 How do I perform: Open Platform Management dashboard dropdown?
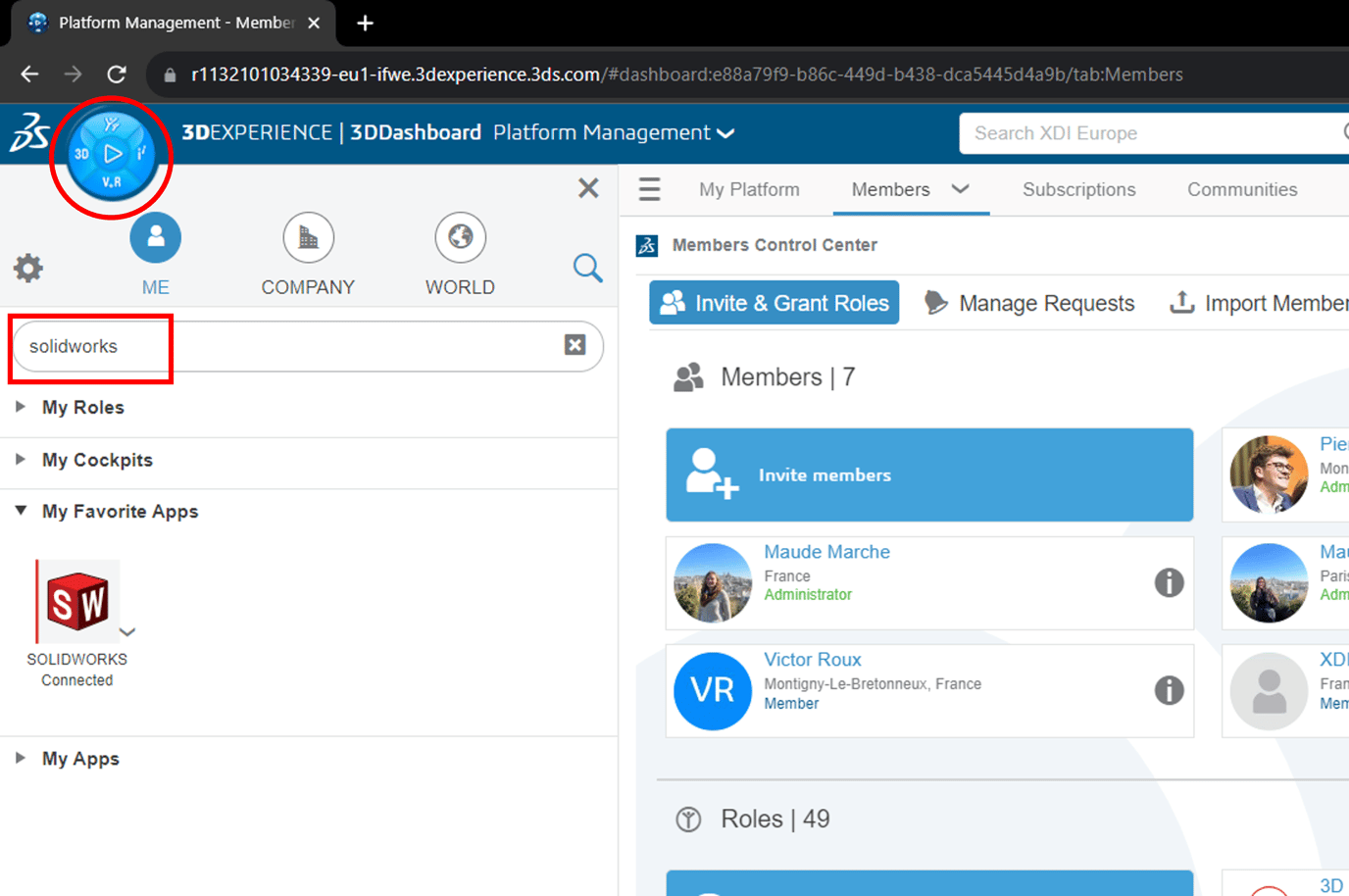point(725,133)
